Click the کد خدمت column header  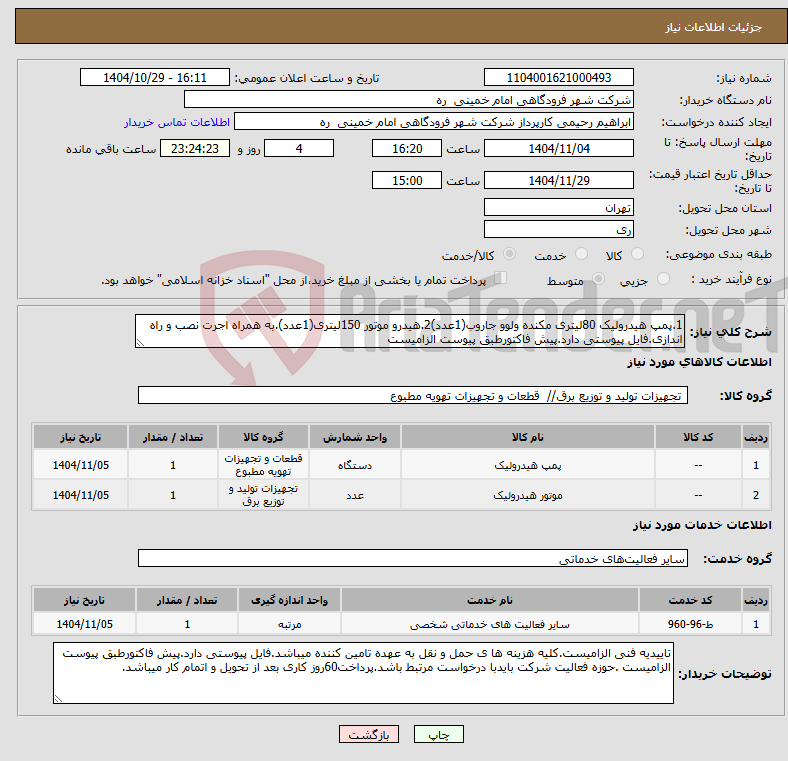point(690,600)
